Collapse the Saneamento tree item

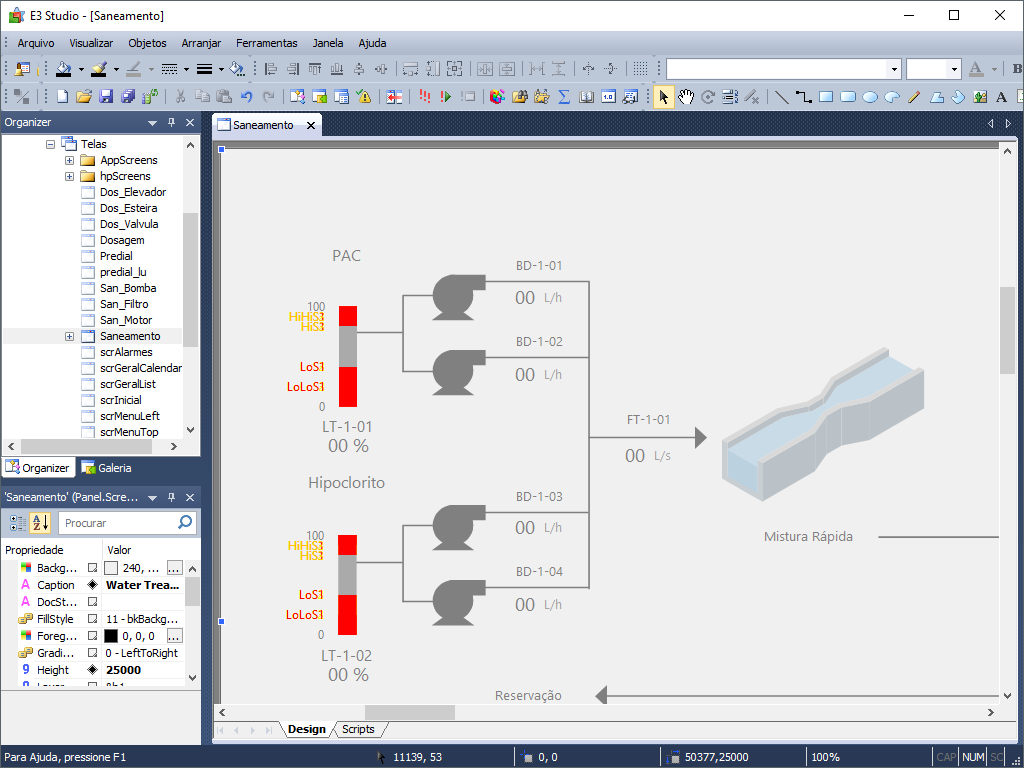(68, 335)
